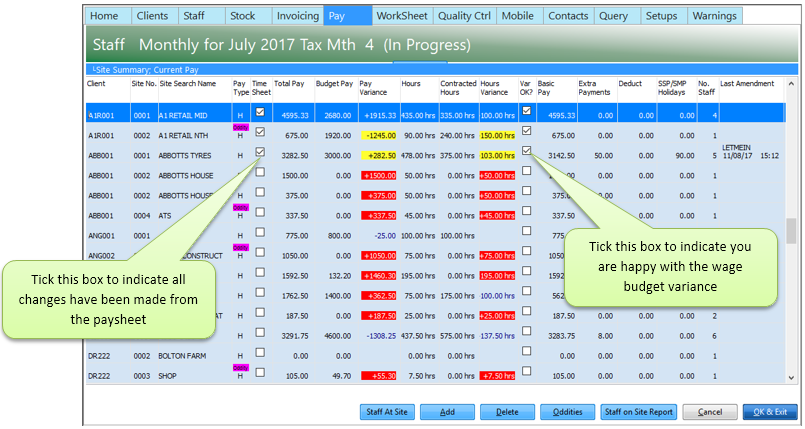This screenshot has width=805, height=429.
Task: Click the -1245.00 pay variance cell
Action: point(379,136)
